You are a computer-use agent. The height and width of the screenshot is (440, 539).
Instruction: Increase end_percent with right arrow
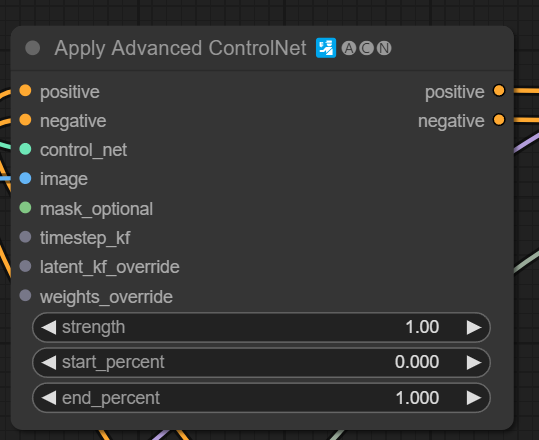click(474, 398)
